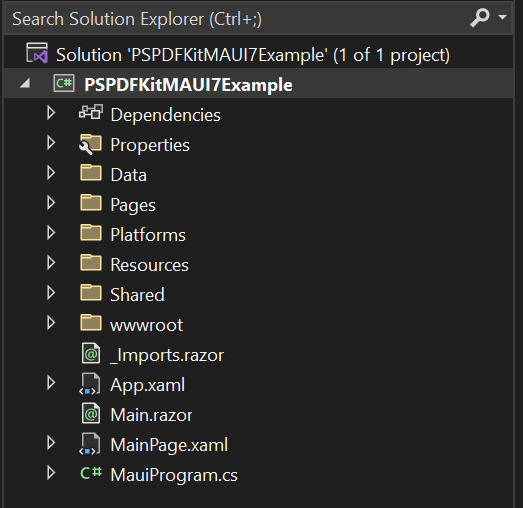
Task: Click the magnifier search icon
Action: (479, 17)
